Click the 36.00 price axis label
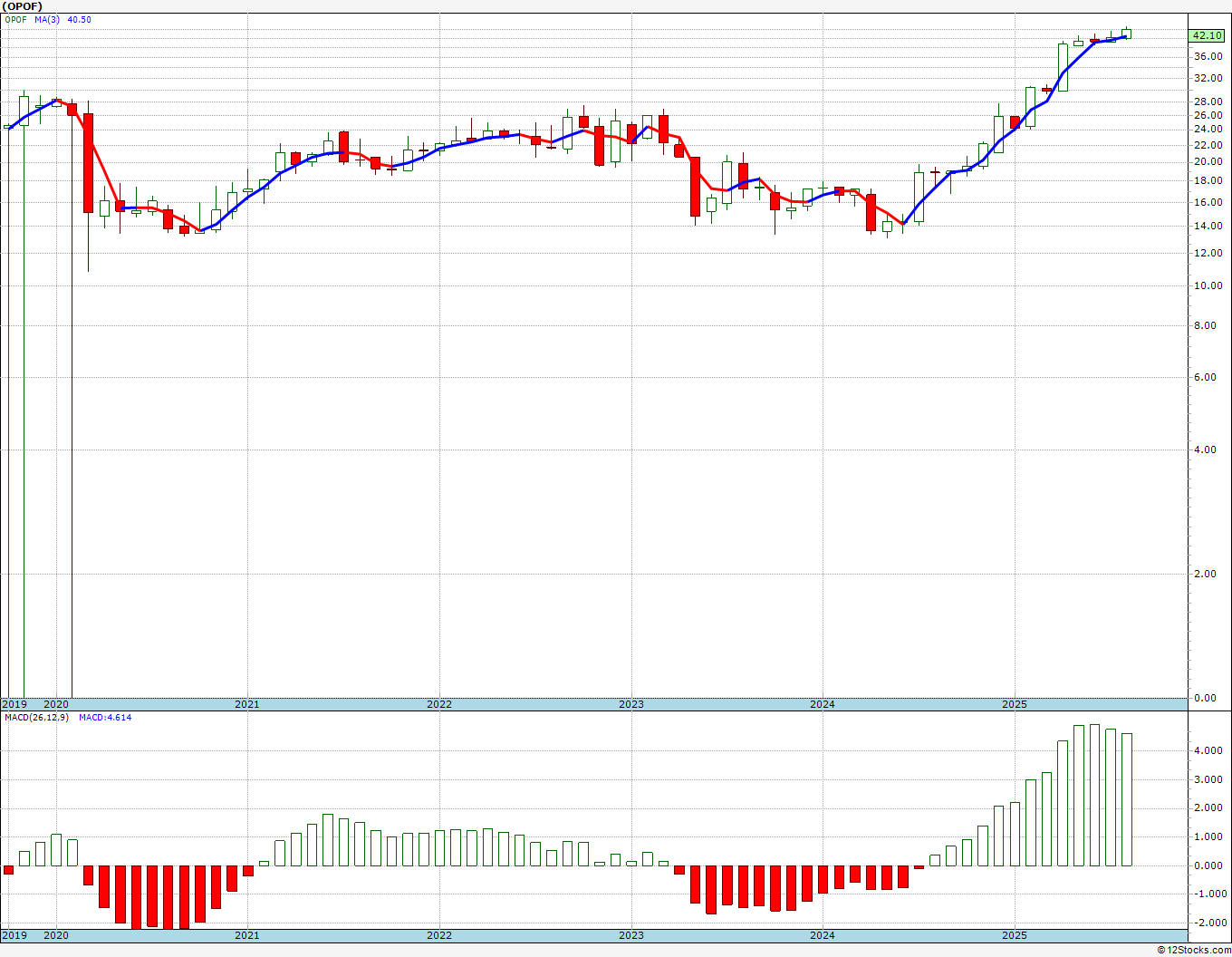The height and width of the screenshot is (957, 1232). [1208, 56]
